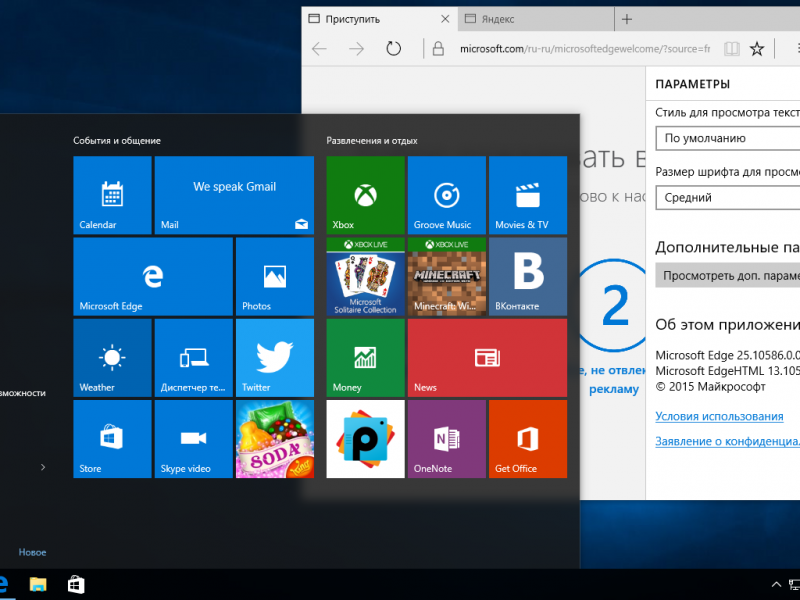
Task: Open the Диспетчер телефонов tile
Action: click(194, 358)
